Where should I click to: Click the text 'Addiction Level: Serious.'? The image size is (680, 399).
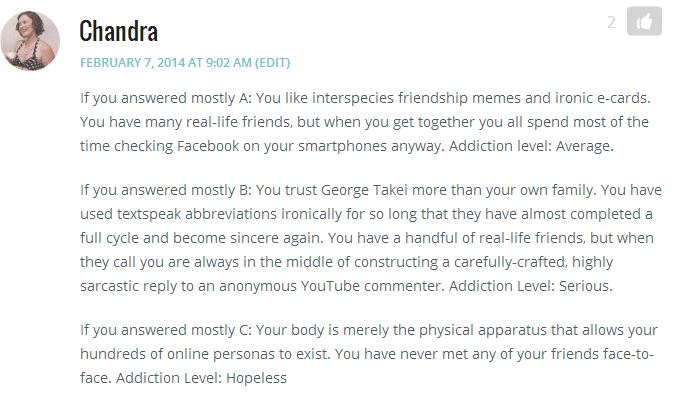pos(531,286)
